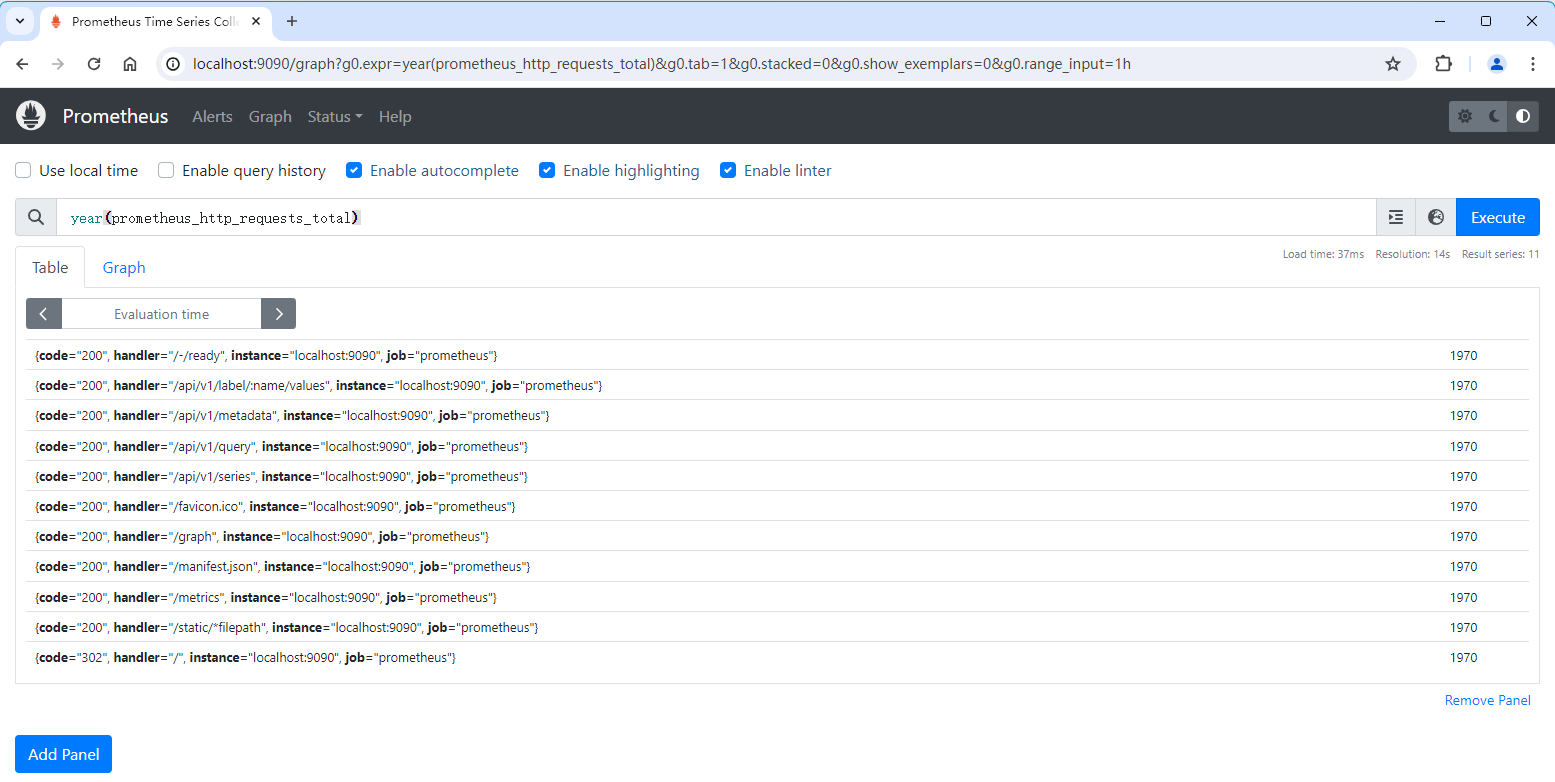Open the tab search chevron button

coord(19,21)
